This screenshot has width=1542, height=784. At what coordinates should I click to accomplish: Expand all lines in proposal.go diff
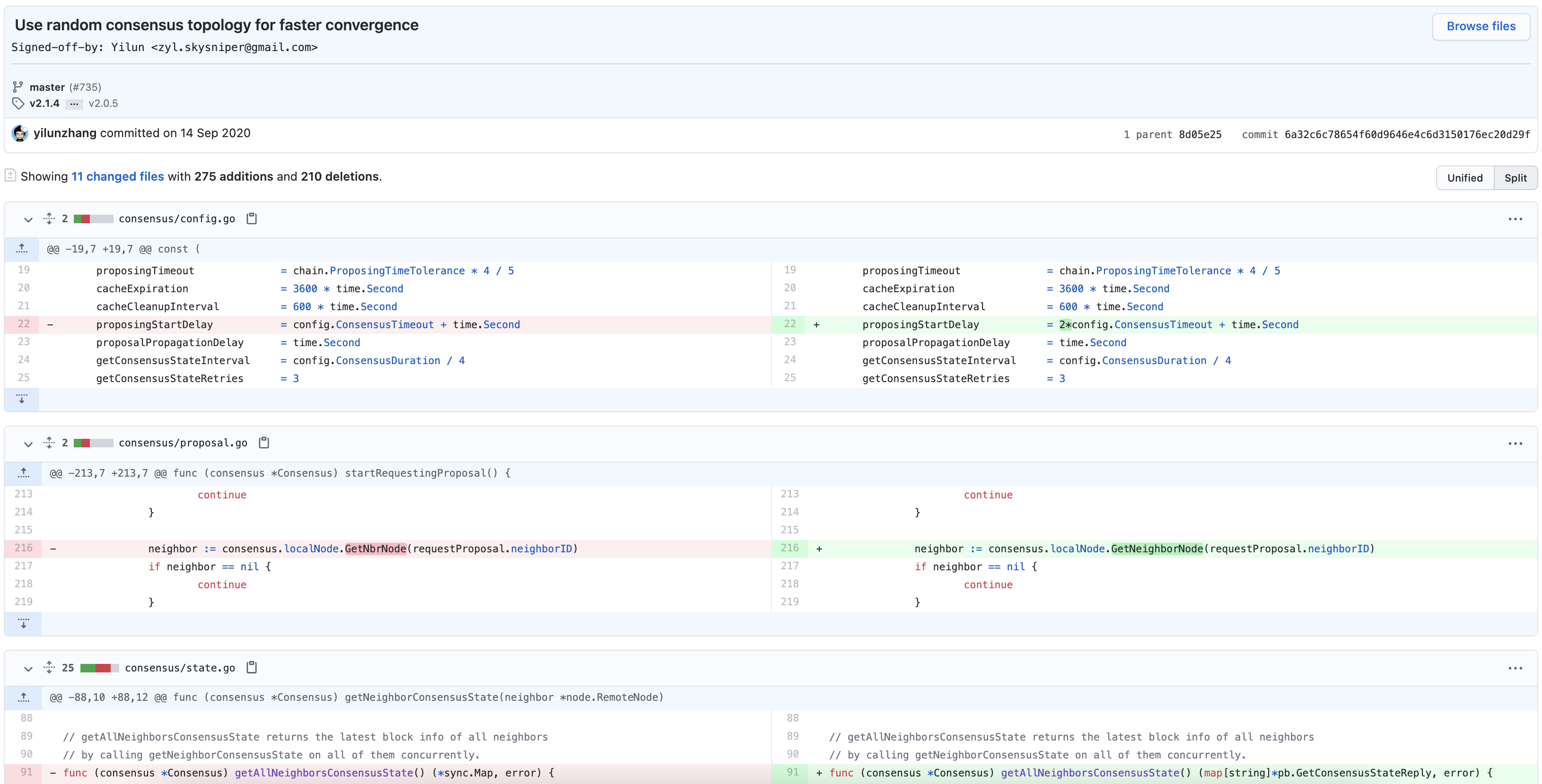click(x=49, y=443)
